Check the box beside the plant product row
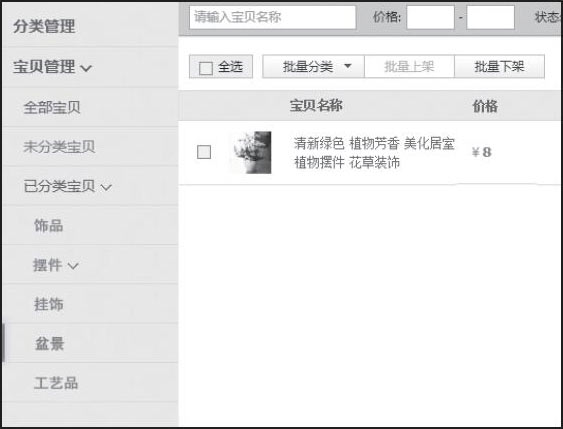This screenshot has height=429, width=563. (204, 152)
